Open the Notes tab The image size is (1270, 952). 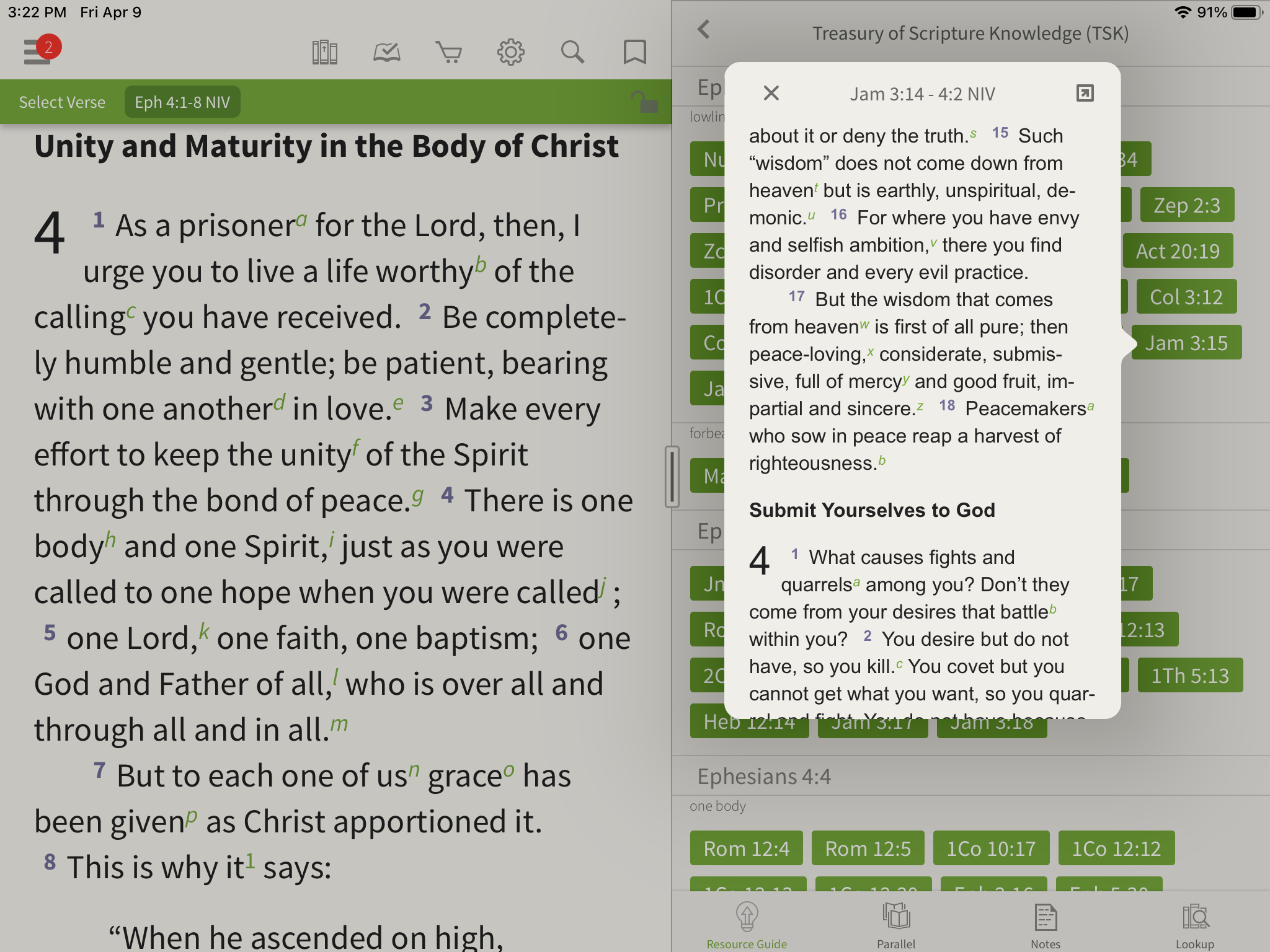[x=1046, y=926]
